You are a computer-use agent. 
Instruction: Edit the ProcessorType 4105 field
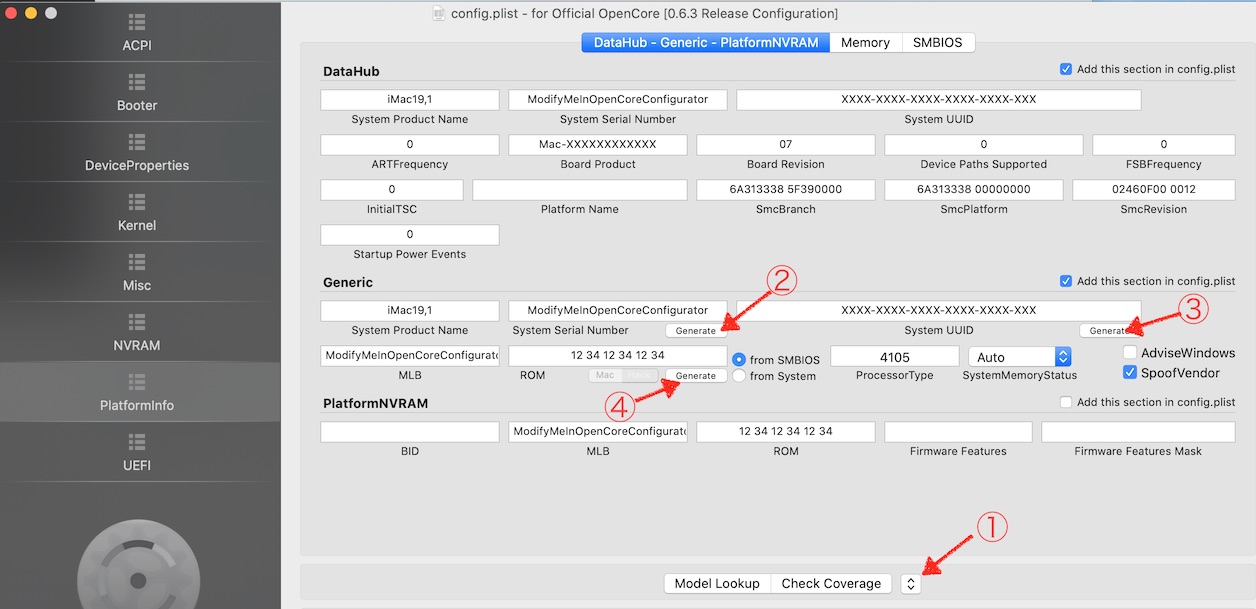click(x=895, y=356)
